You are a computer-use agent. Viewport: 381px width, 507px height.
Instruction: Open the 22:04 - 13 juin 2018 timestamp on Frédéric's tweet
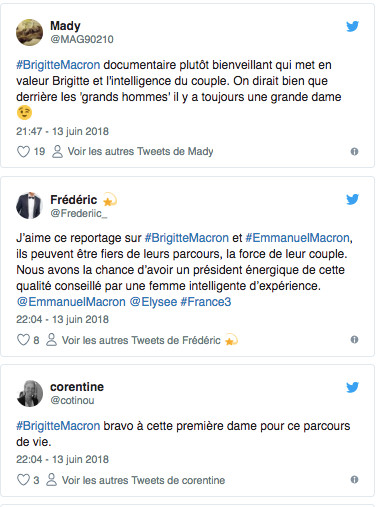pyautogui.click(x=62, y=319)
